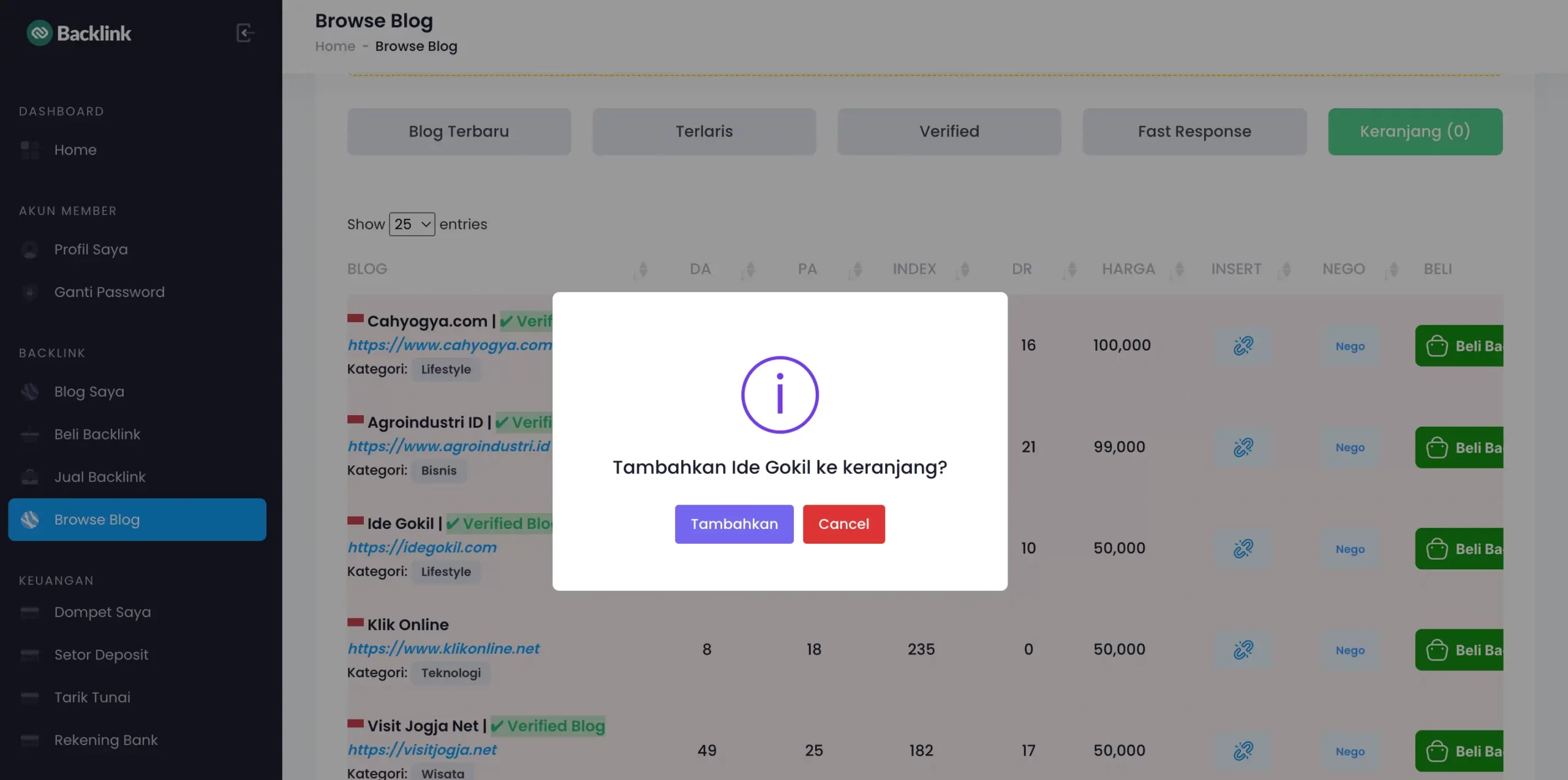Open the https://idegokil.com link
The height and width of the screenshot is (780, 1568).
(422, 547)
